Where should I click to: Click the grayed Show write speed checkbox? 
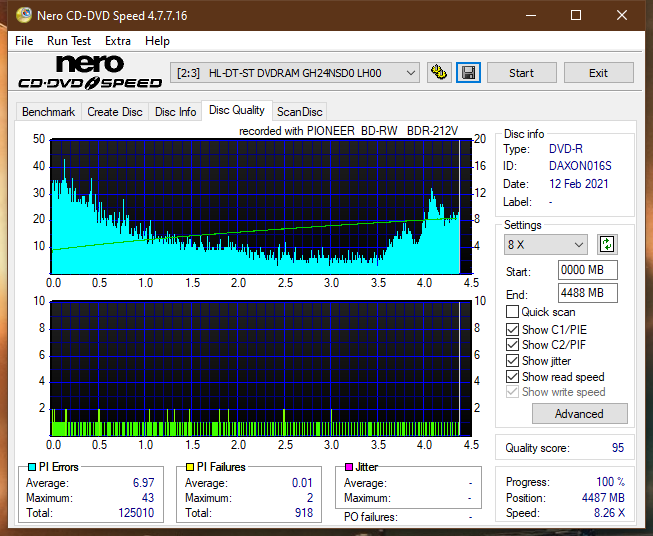coord(512,392)
